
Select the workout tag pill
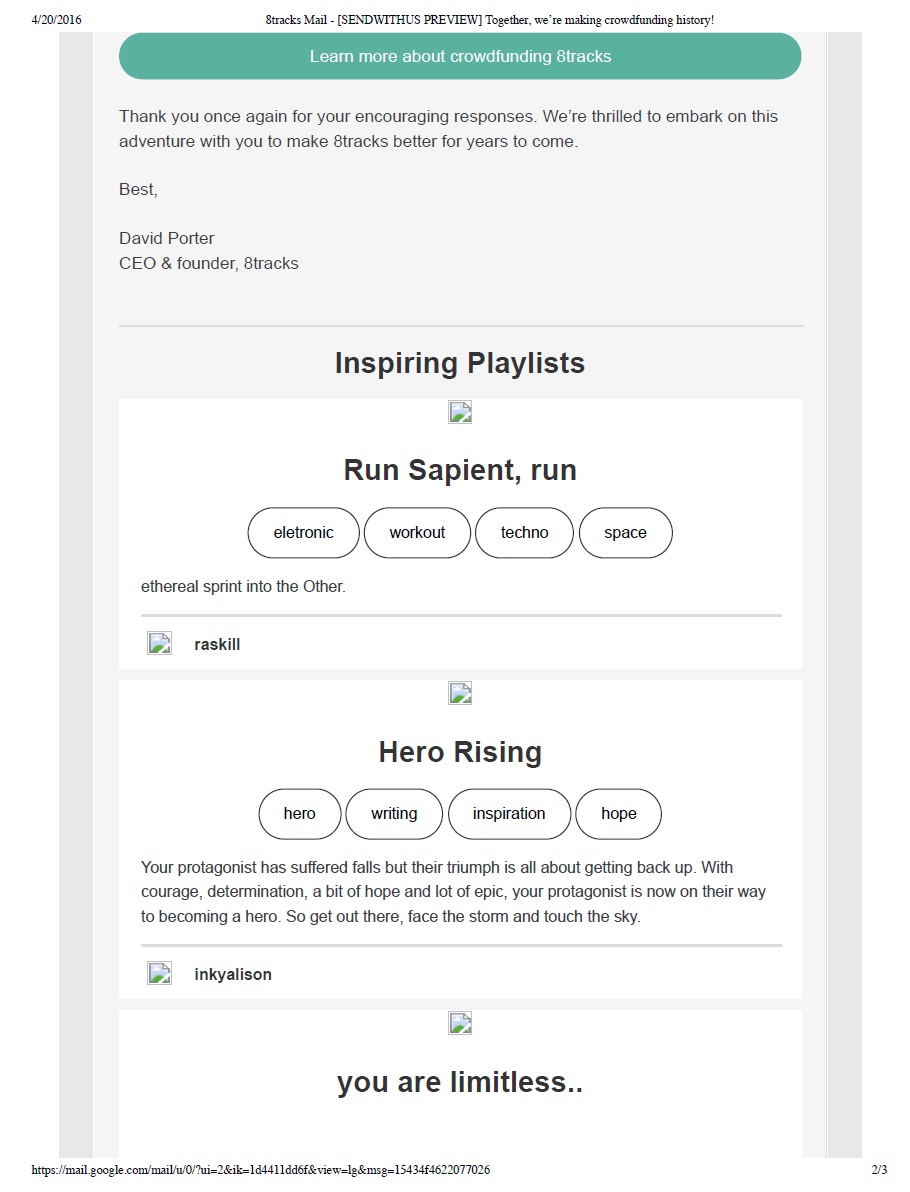point(417,533)
